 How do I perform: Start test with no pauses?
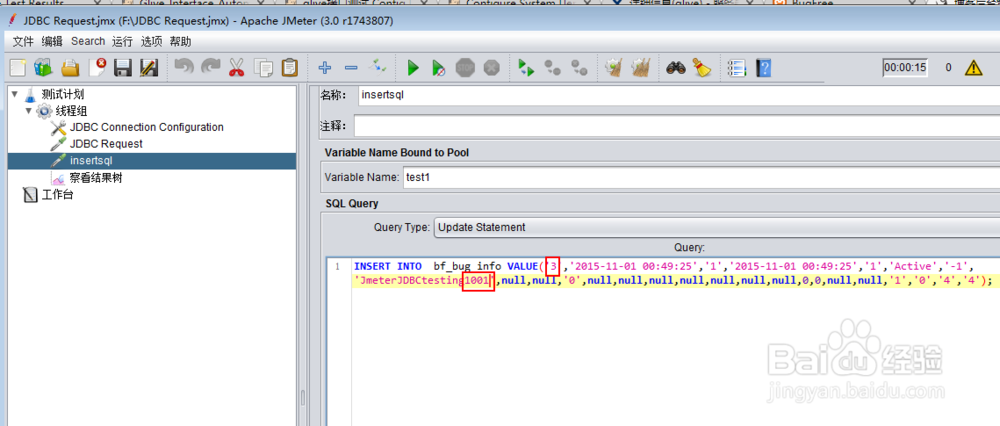click(x=439, y=67)
